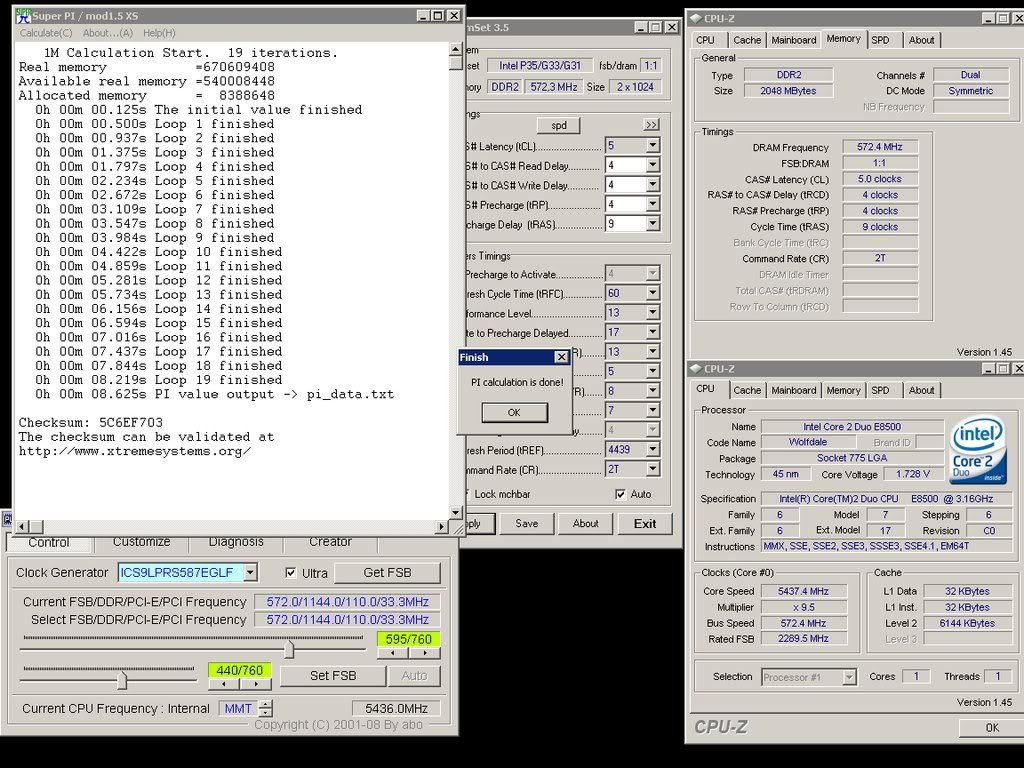Select the Creator tab in SetFSB

click(330, 542)
